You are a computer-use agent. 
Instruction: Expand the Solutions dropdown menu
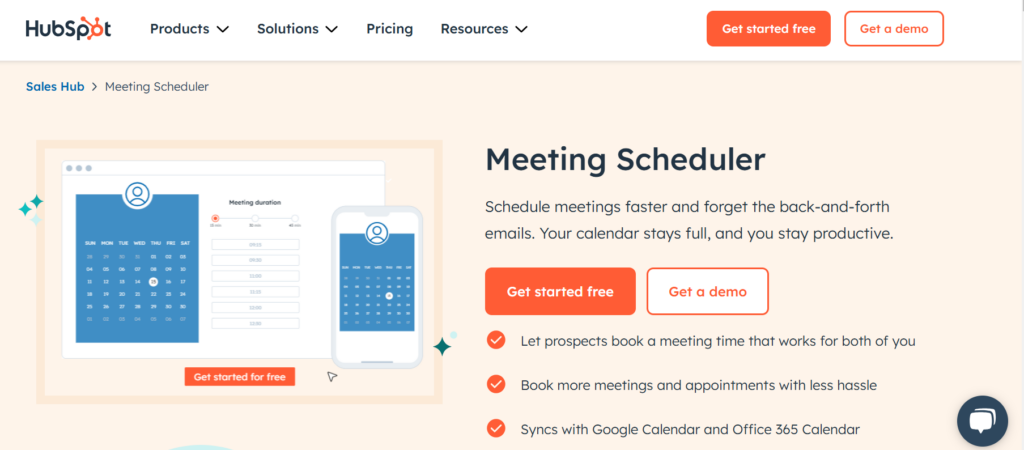(x=296, y=29)
